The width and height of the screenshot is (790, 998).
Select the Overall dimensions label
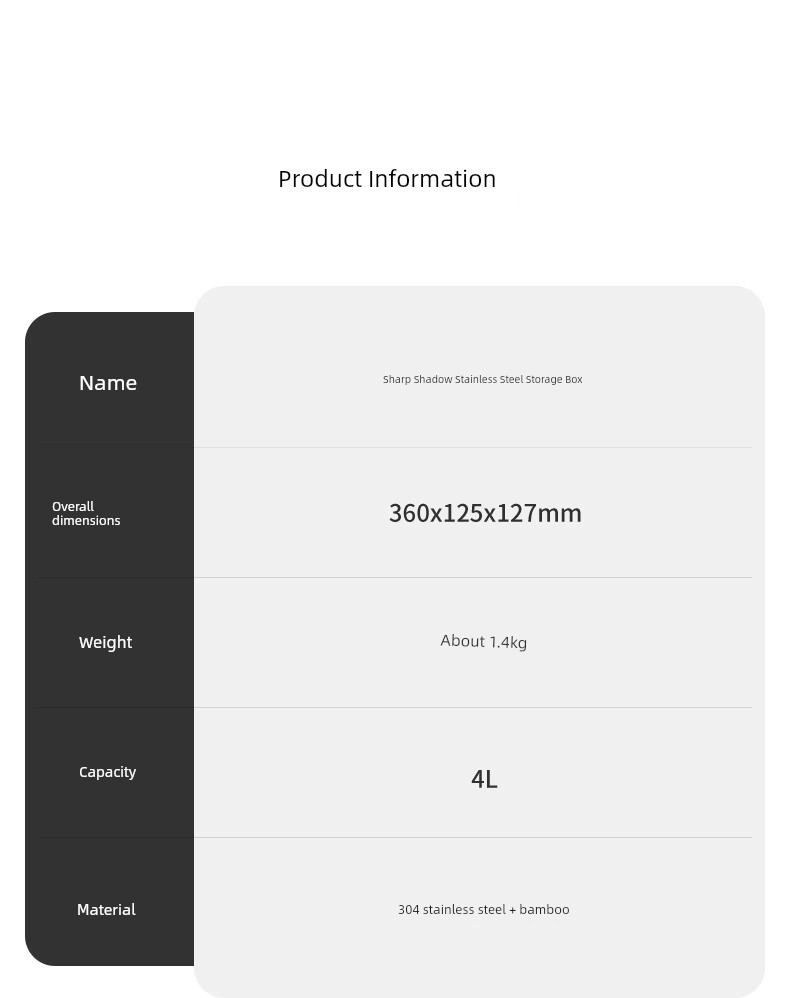[86, 513]
